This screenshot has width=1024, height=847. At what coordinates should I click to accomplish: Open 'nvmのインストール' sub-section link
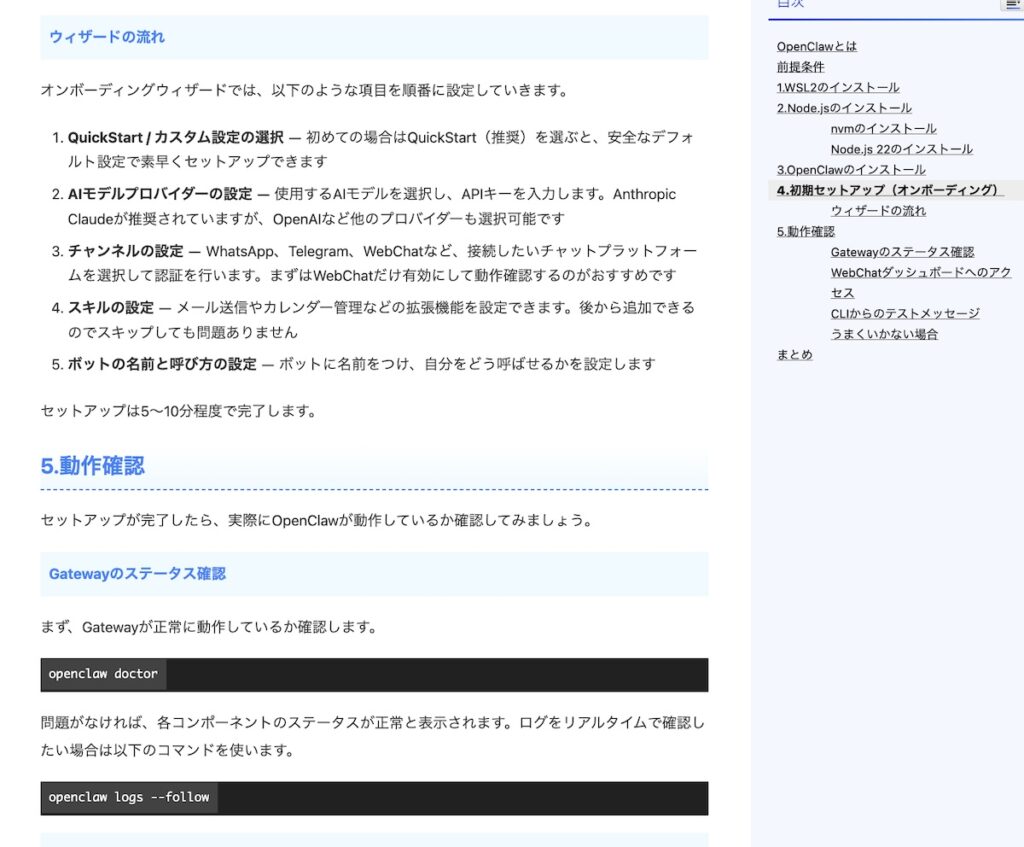tap(883, 129)
